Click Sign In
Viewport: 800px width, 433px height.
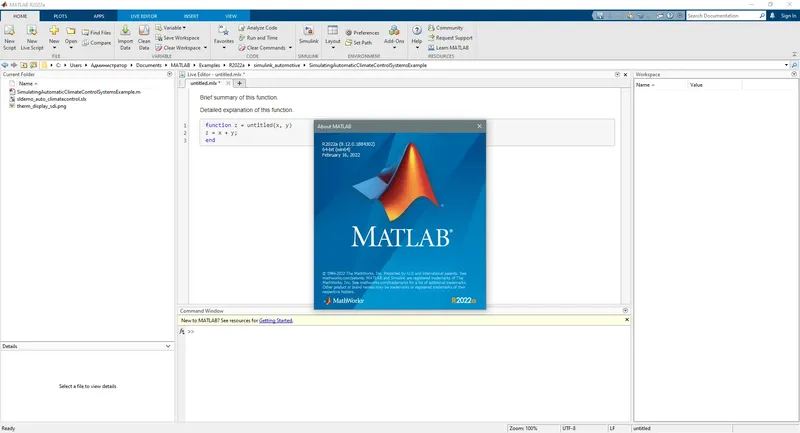788,16
